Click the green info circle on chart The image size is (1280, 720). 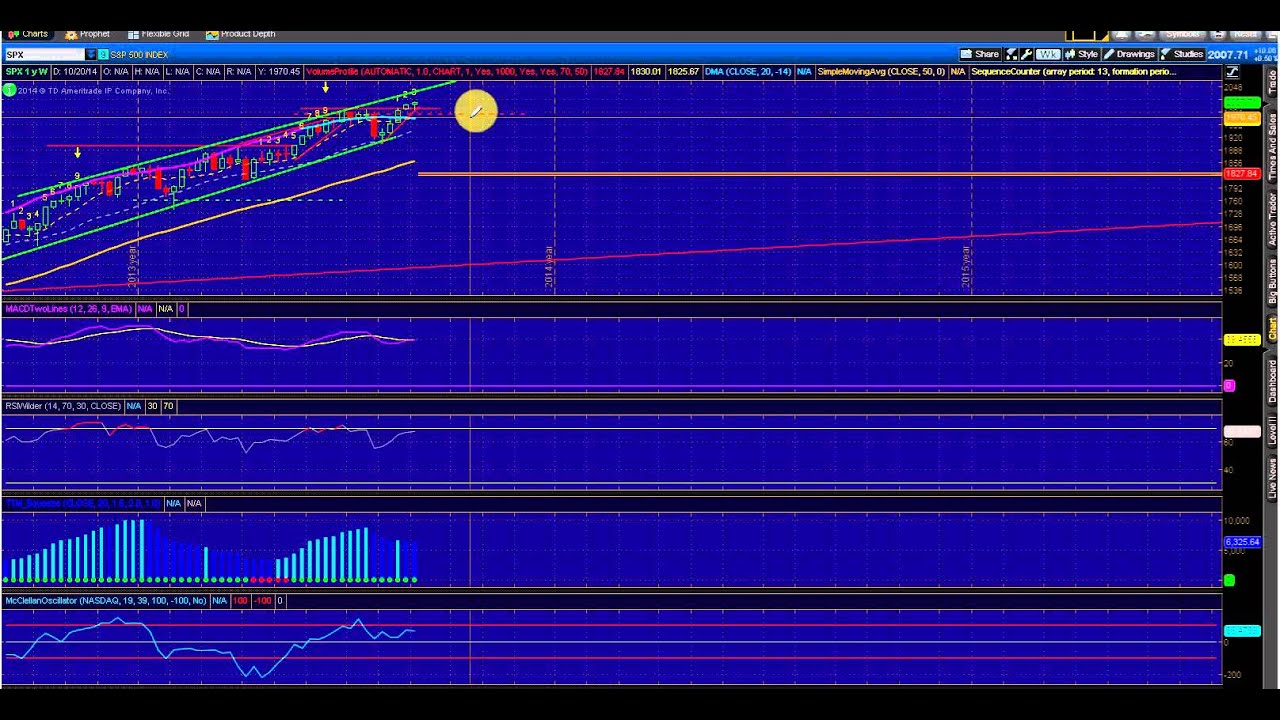pos(9,90)
